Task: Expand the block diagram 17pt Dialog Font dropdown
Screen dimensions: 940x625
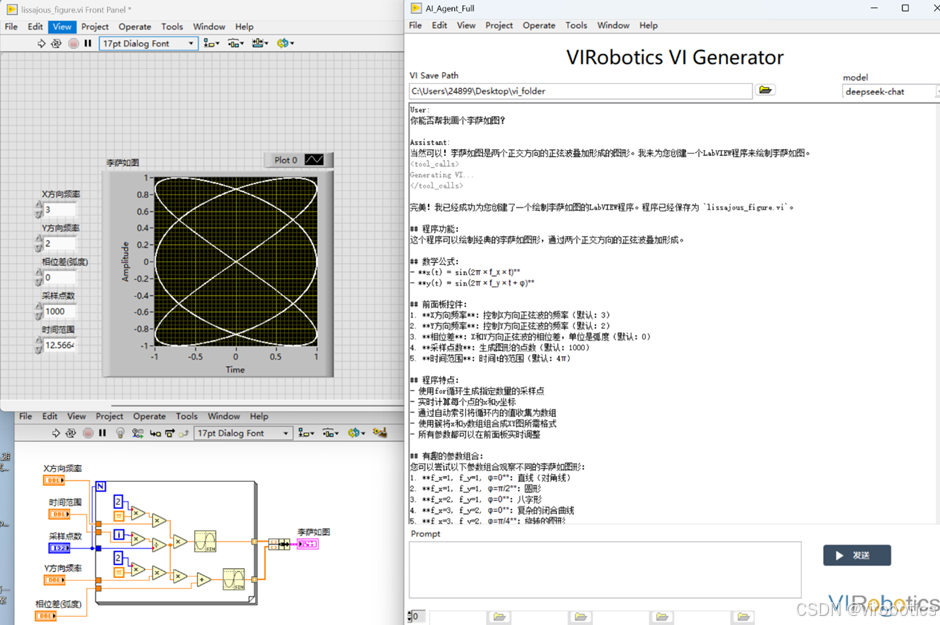Action: 285,433
